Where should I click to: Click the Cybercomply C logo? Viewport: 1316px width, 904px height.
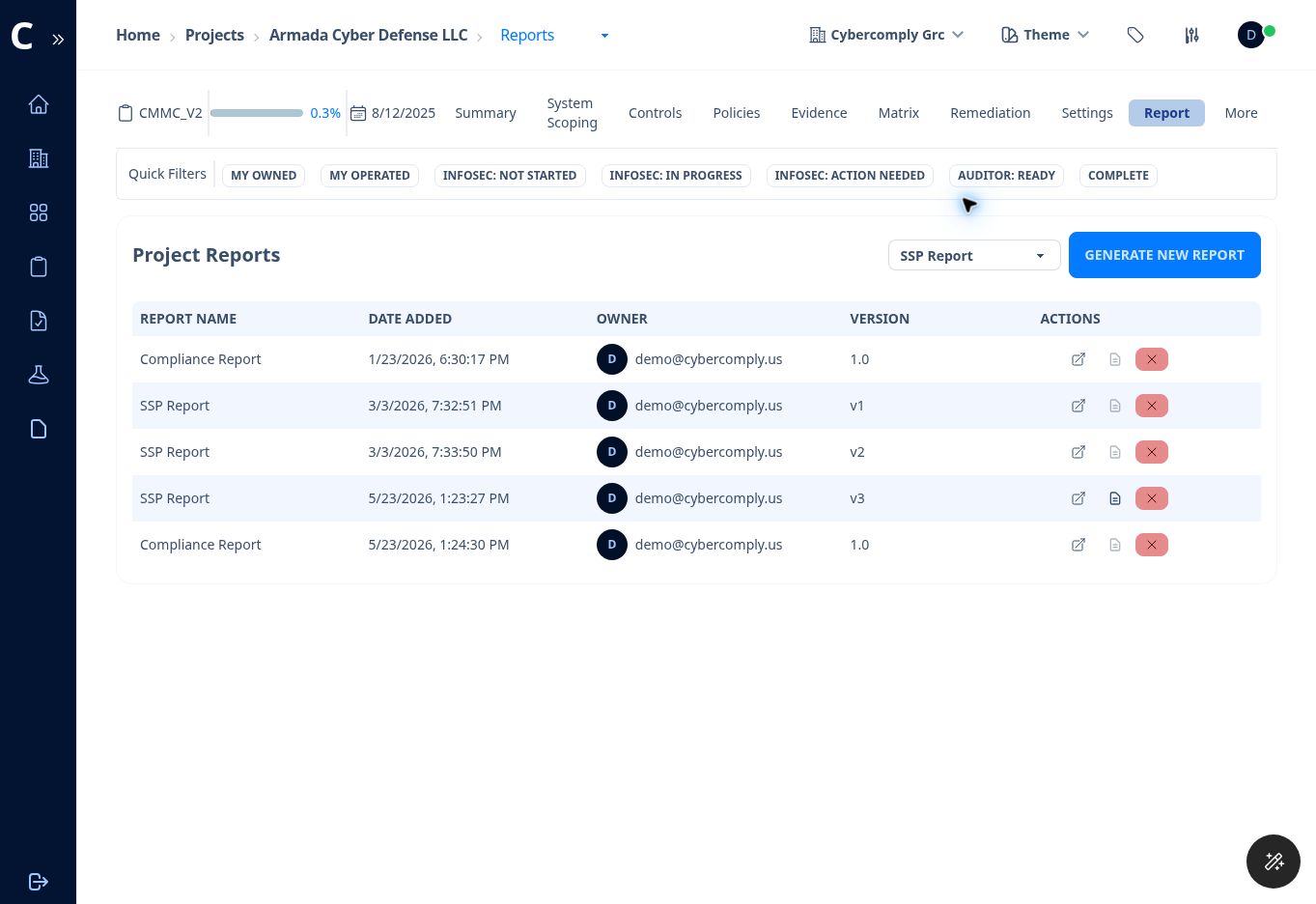point(22,37)
